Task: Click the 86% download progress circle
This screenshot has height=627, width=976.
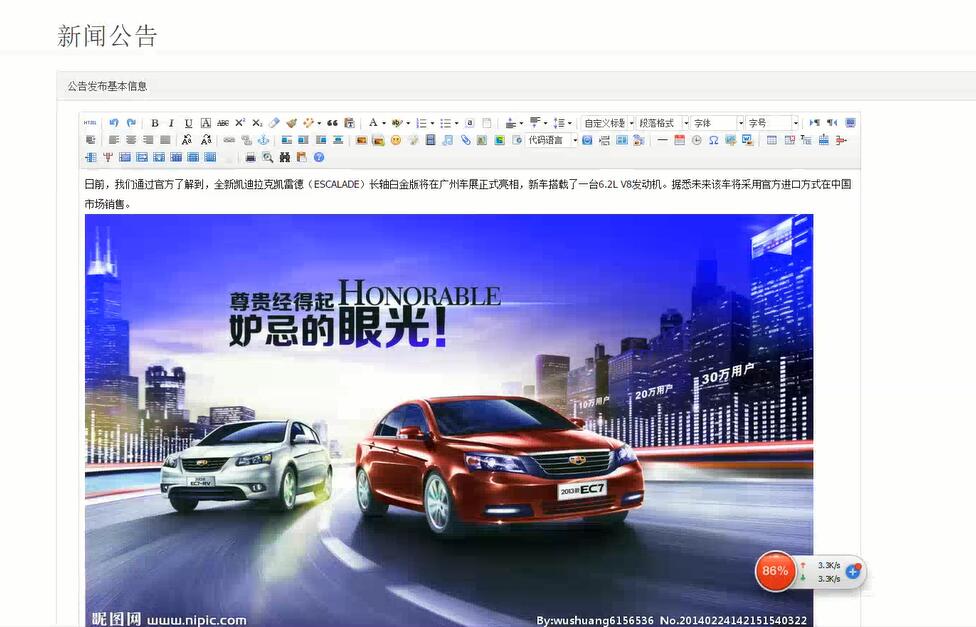Action: click(774, 570)
